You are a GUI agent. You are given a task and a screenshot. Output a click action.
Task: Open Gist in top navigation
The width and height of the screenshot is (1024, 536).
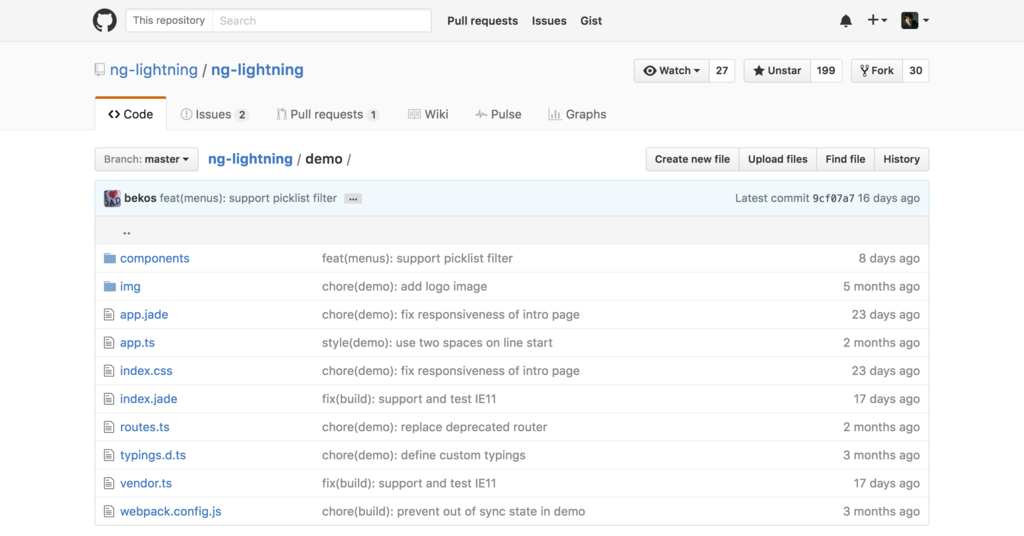point(591,21)
